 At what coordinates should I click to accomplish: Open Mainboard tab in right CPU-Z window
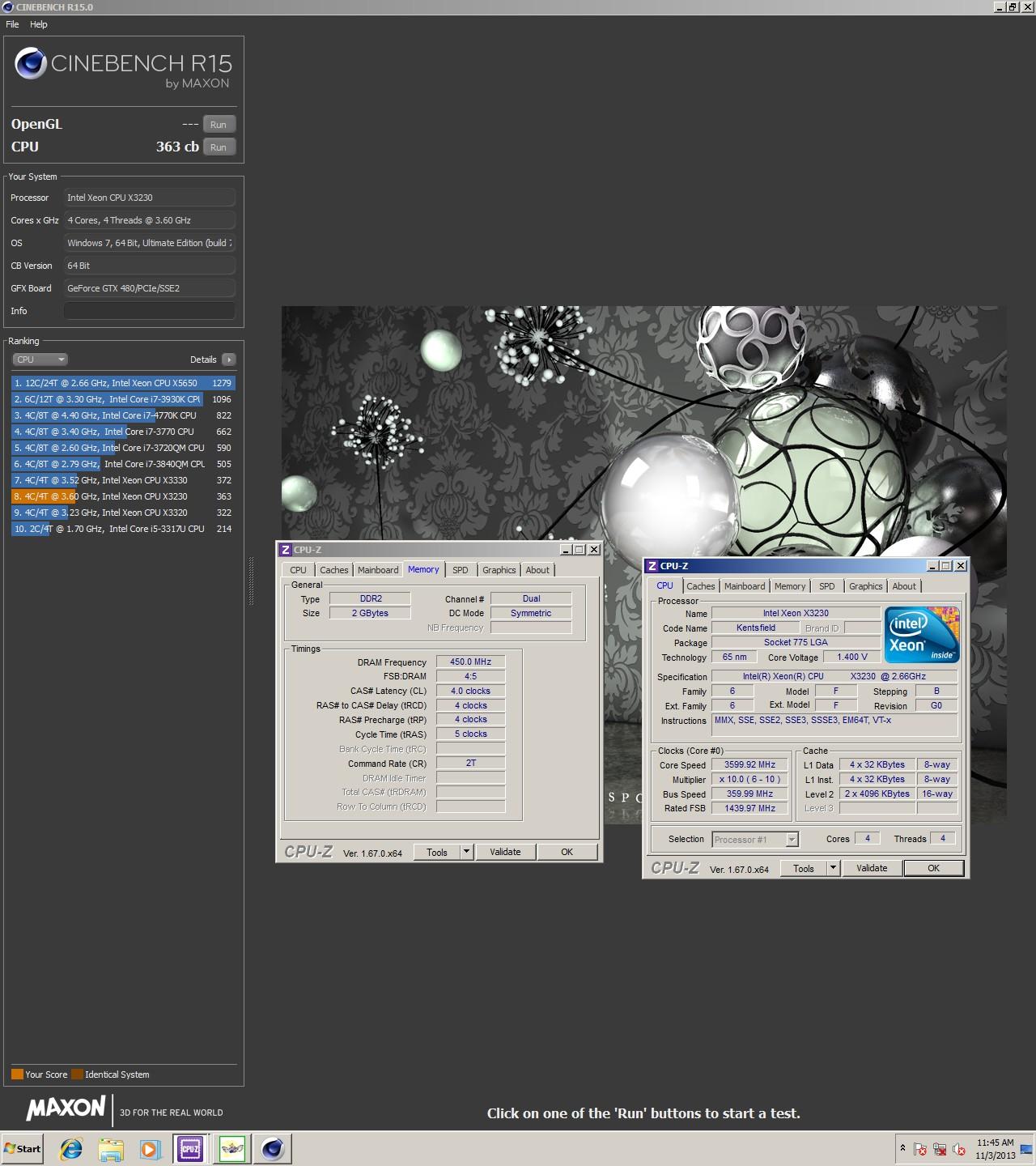[745, 586]
